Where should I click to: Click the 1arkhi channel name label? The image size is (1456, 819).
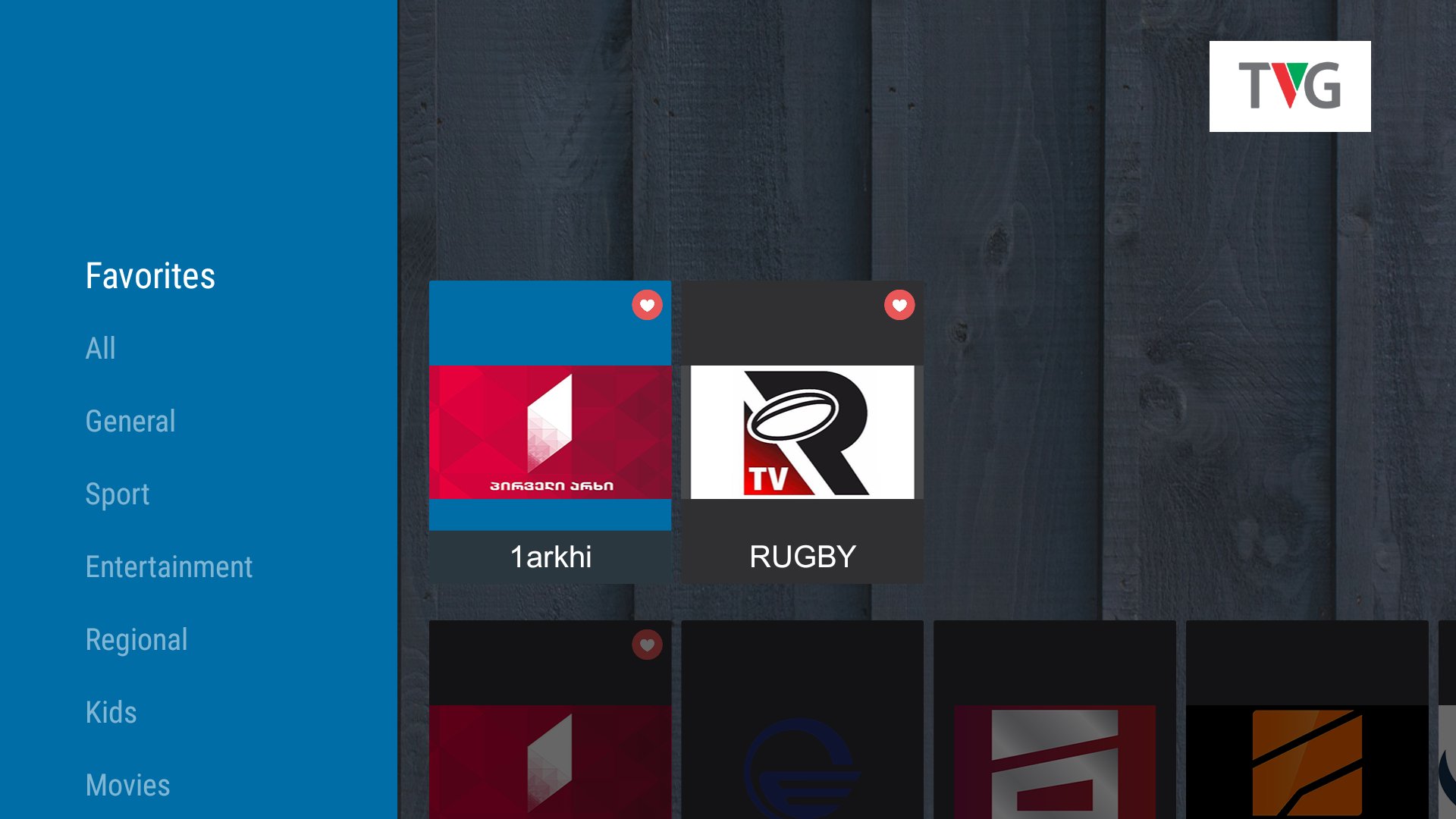(550, 557)
